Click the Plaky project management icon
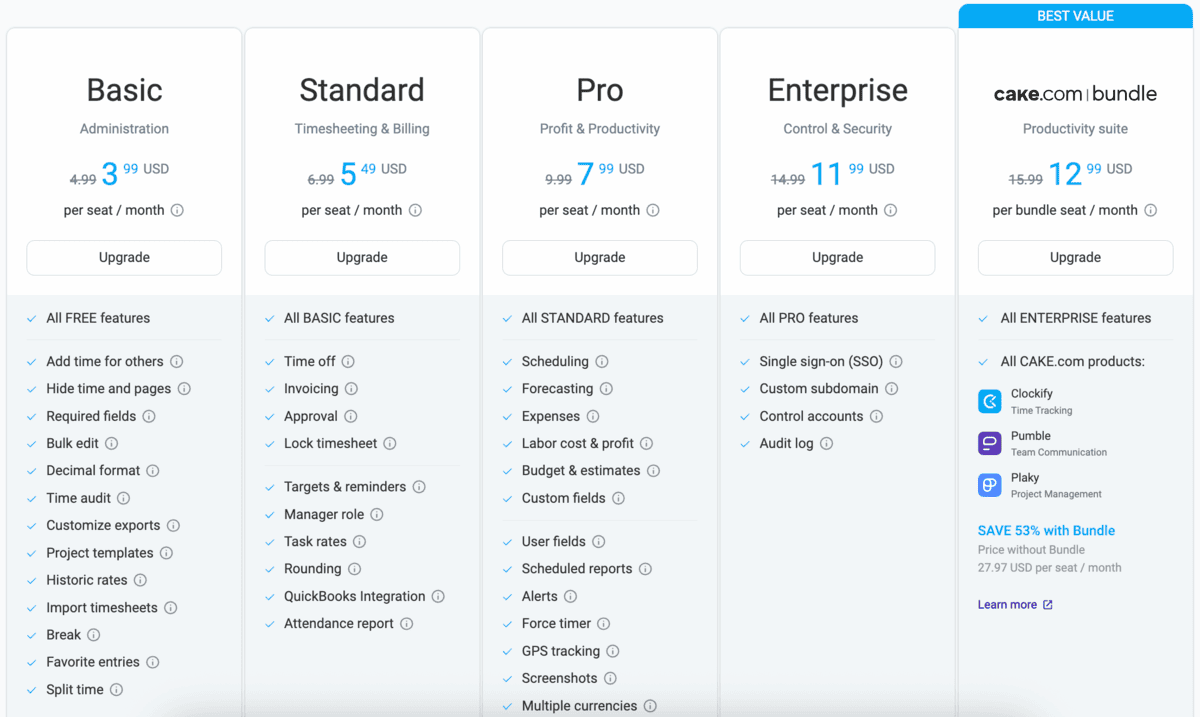 pos(989,485)
